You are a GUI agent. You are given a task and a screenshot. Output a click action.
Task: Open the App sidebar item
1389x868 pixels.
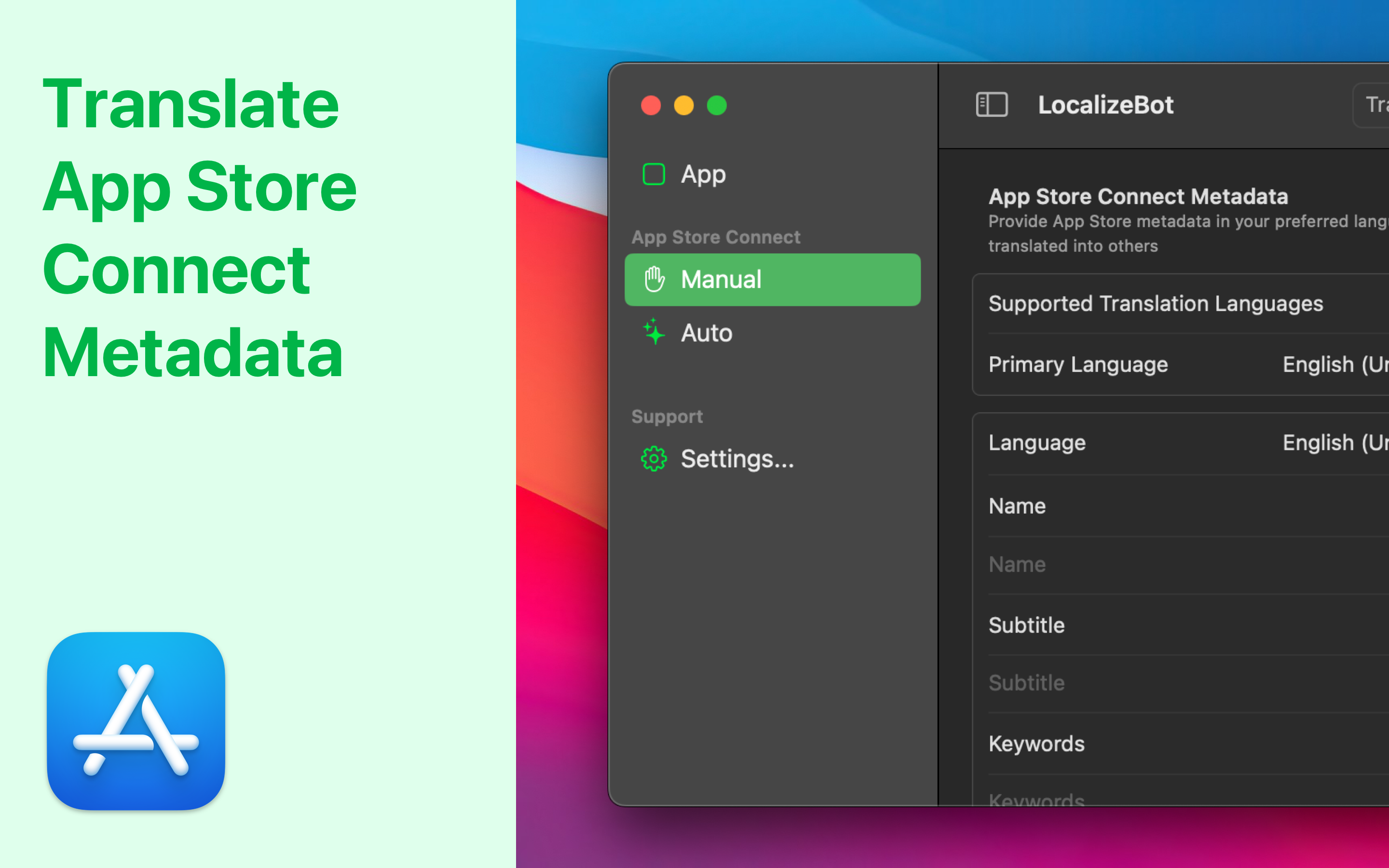[x=773, y=174]
